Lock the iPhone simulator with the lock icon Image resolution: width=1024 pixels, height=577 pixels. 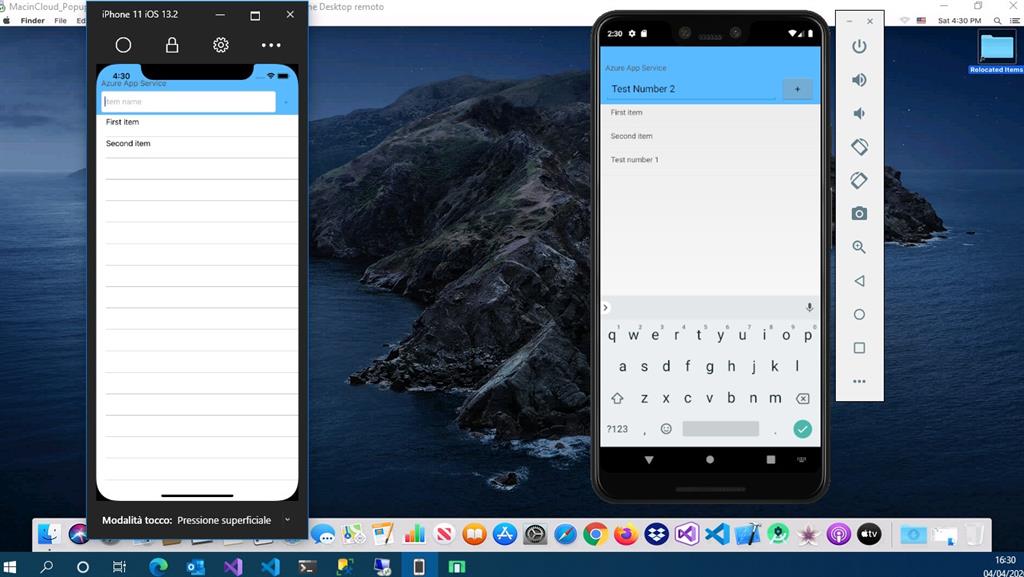tap(171, 44)
